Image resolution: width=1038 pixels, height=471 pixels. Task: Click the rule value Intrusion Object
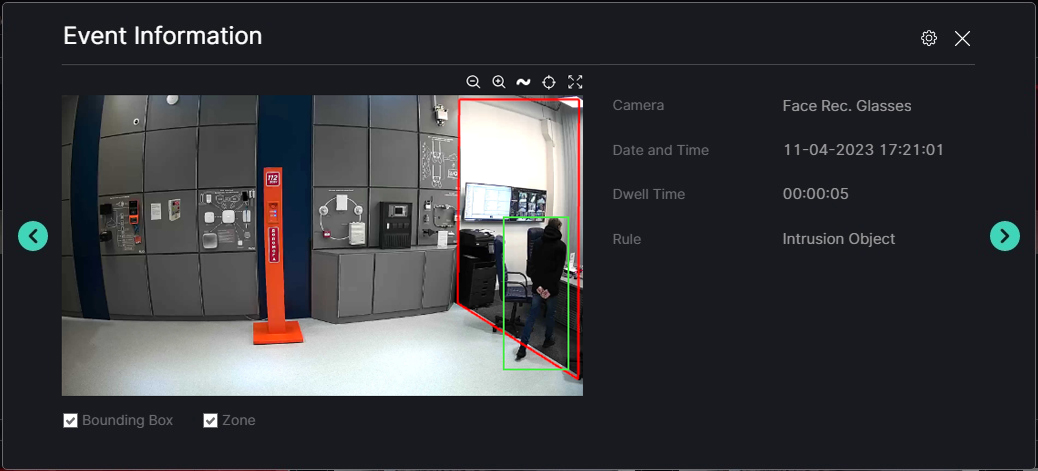(839, 238)
